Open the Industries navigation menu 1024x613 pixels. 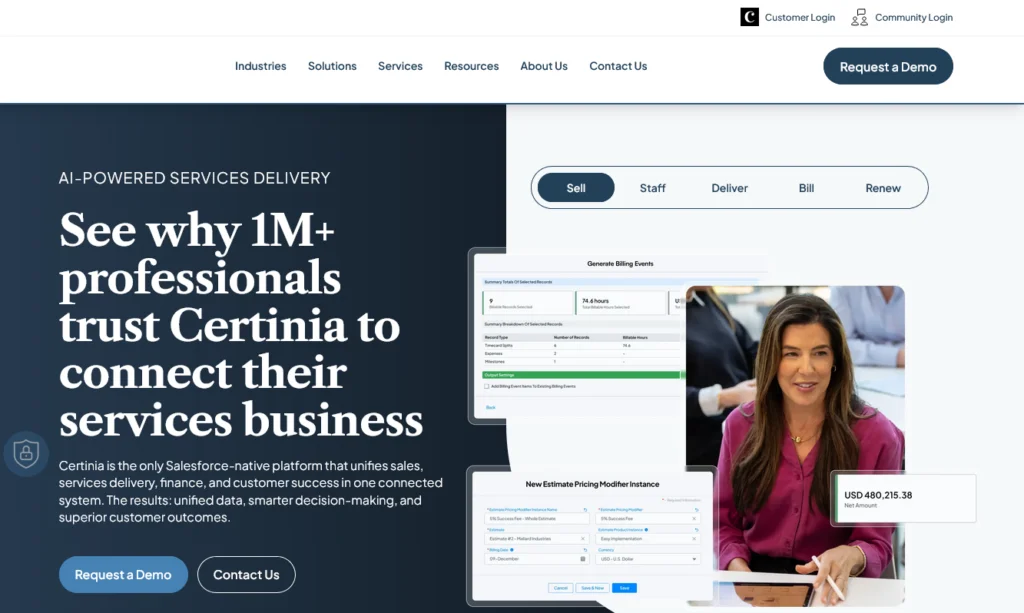click(261, 66)
